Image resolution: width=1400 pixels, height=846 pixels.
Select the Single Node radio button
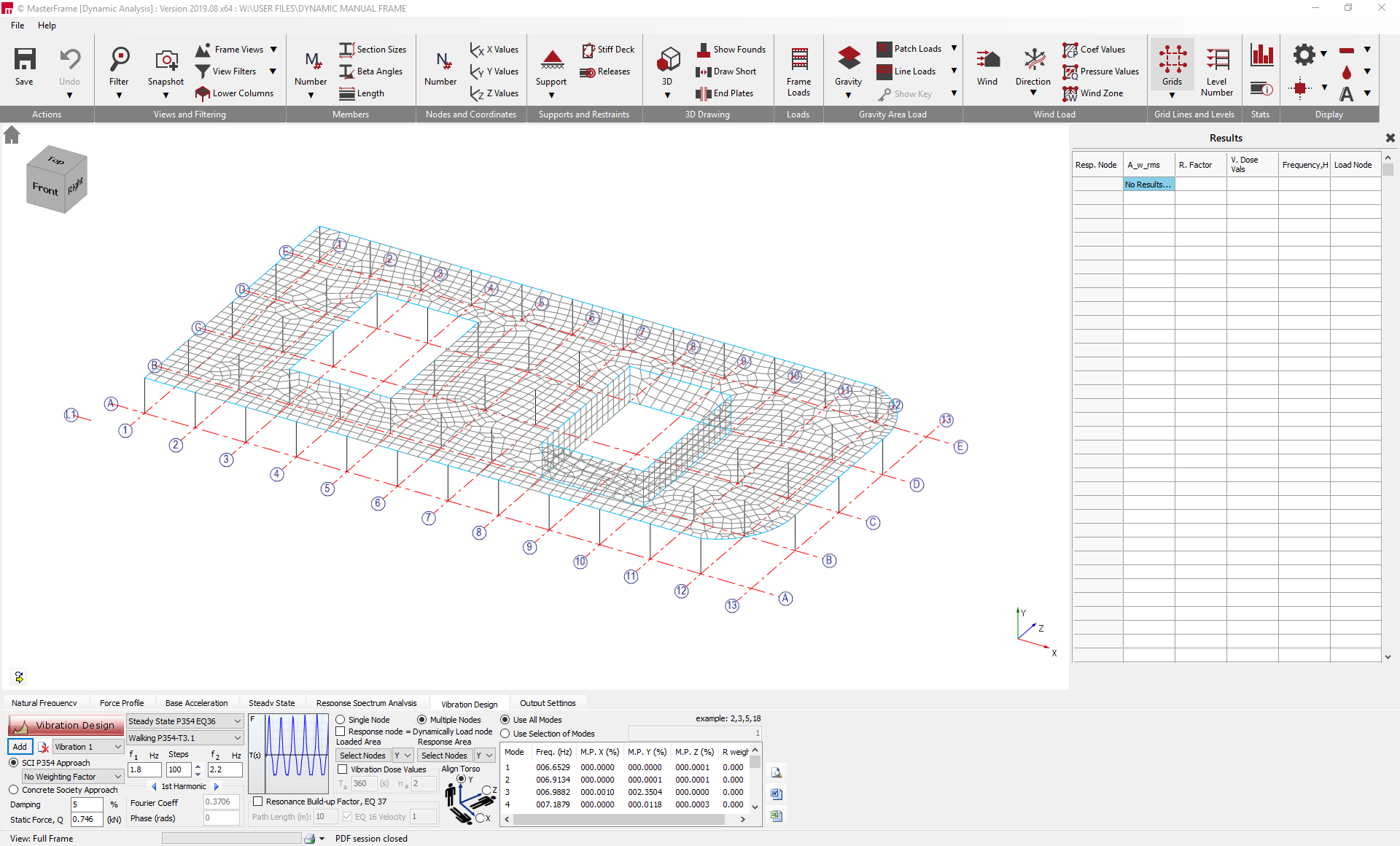(341, 720)
